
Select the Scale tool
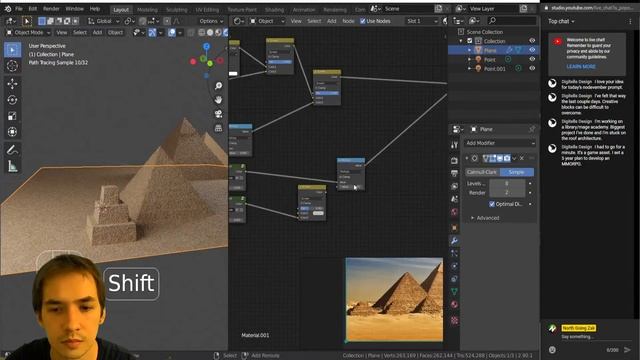coord(12,116)
